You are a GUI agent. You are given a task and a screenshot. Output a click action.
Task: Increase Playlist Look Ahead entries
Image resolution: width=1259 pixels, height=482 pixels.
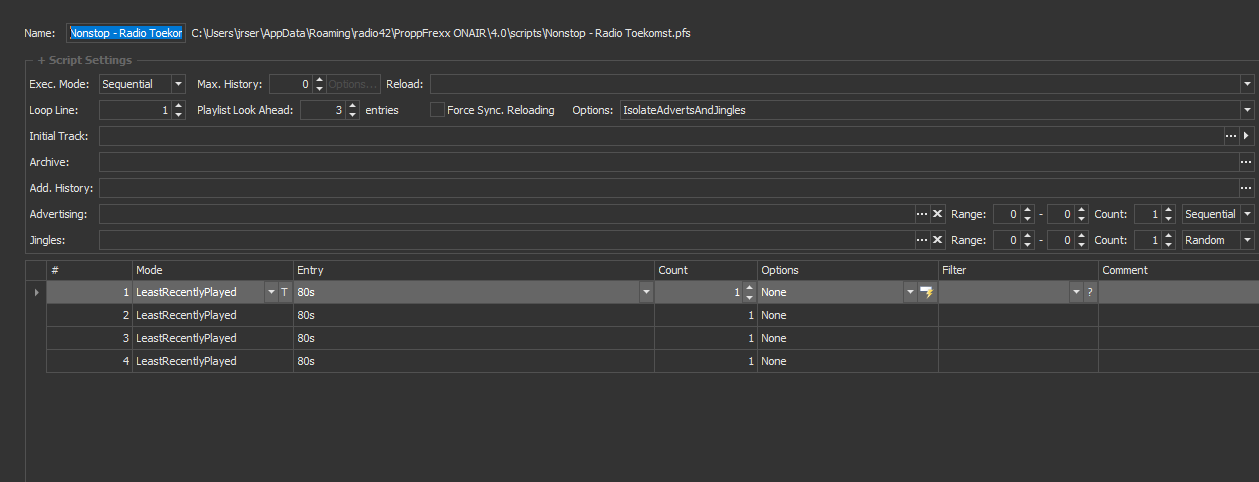353,106
